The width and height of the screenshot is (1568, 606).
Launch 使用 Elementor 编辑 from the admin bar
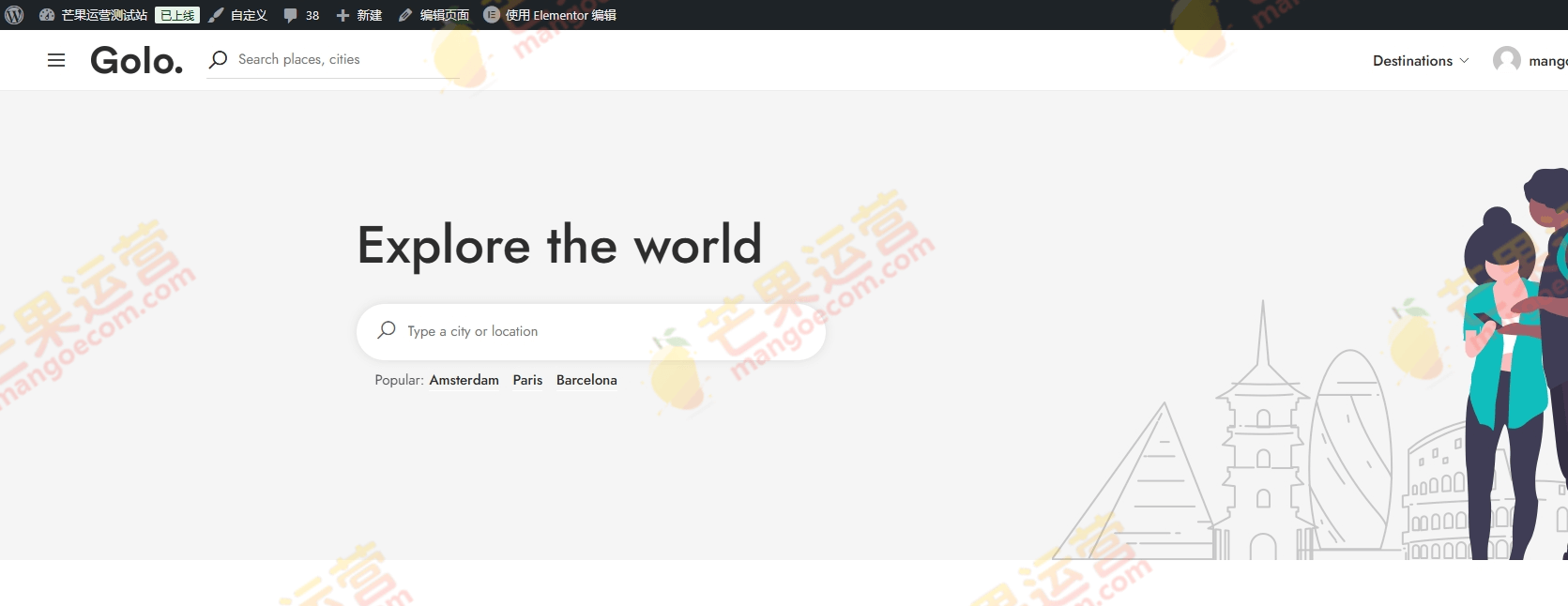tap(550, 15)
